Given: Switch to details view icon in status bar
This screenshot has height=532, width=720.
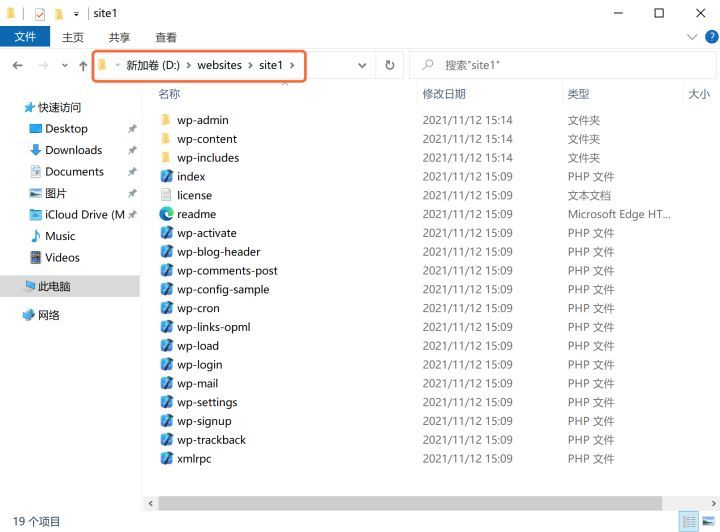Looking at the screenshot, I should tap(688, 521).
